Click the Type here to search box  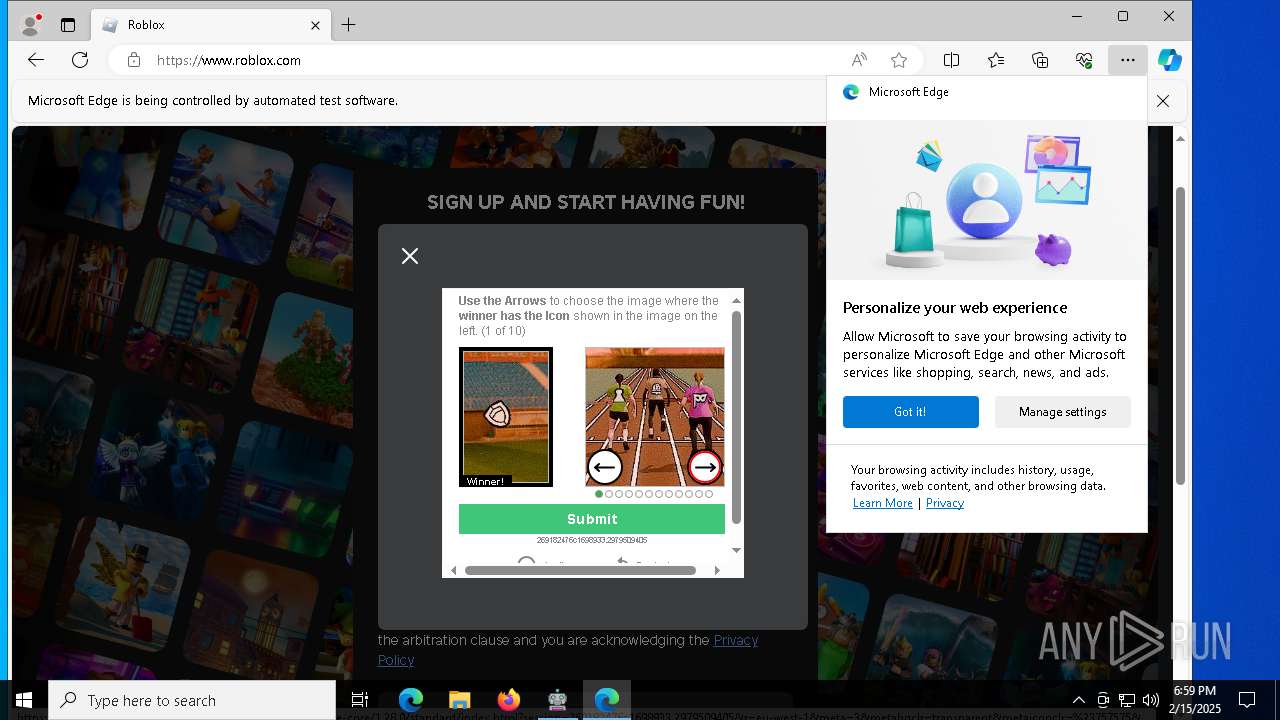[192, 700]
